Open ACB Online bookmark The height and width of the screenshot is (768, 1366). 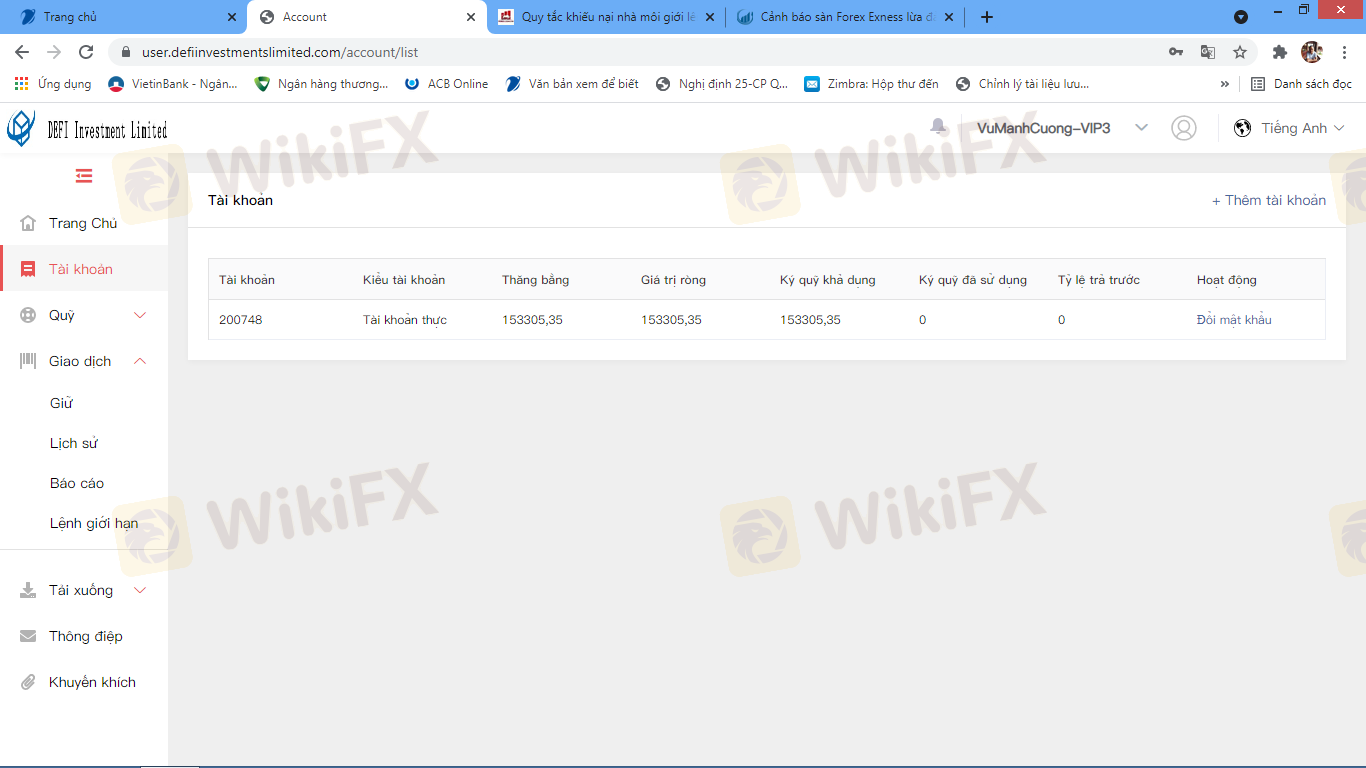[446, 84]
